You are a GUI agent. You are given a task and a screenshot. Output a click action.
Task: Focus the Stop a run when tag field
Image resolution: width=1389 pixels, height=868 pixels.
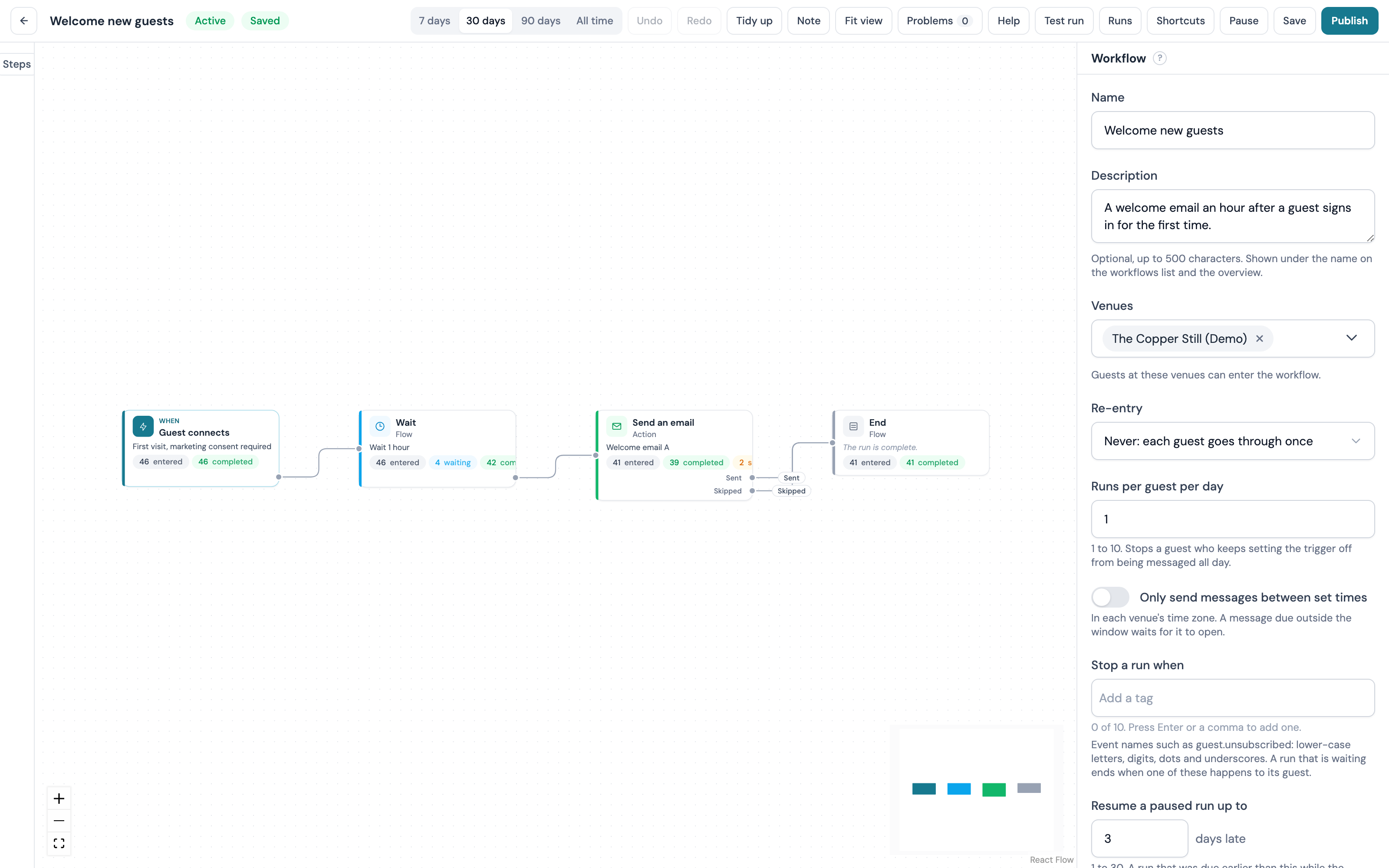(1232, 698)
